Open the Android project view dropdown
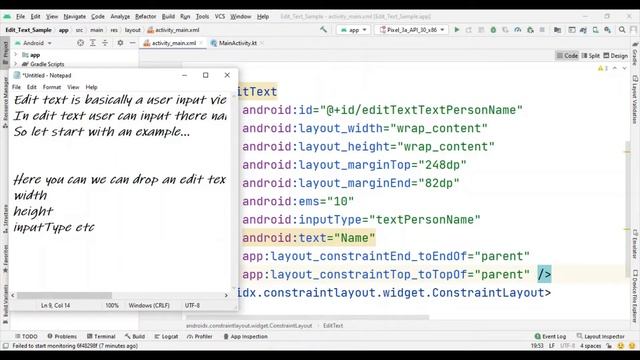The width and height of the screenshot is (640, 360). [x=33, y=43]
